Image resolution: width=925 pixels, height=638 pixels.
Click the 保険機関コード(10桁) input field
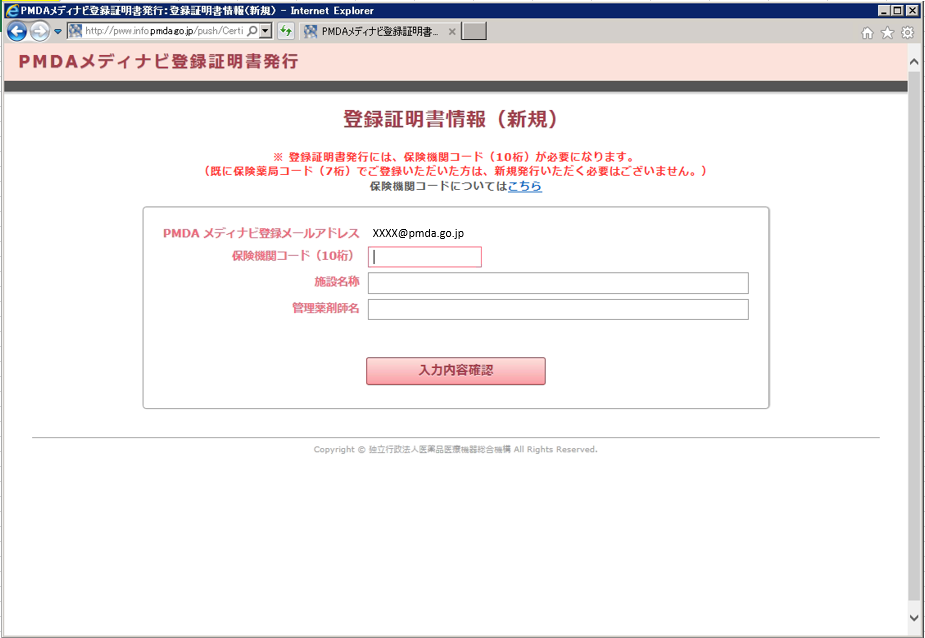pyautogui.click(x=425, y=257)
